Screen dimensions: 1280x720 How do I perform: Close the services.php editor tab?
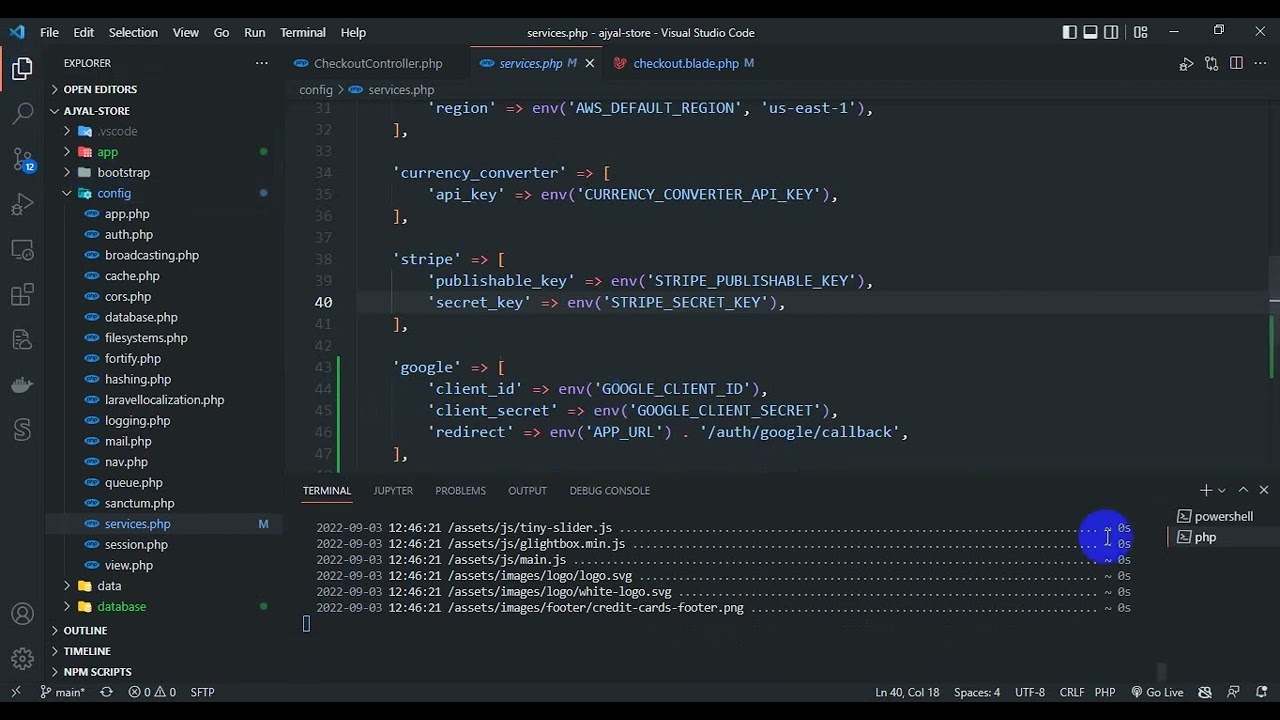589,63
